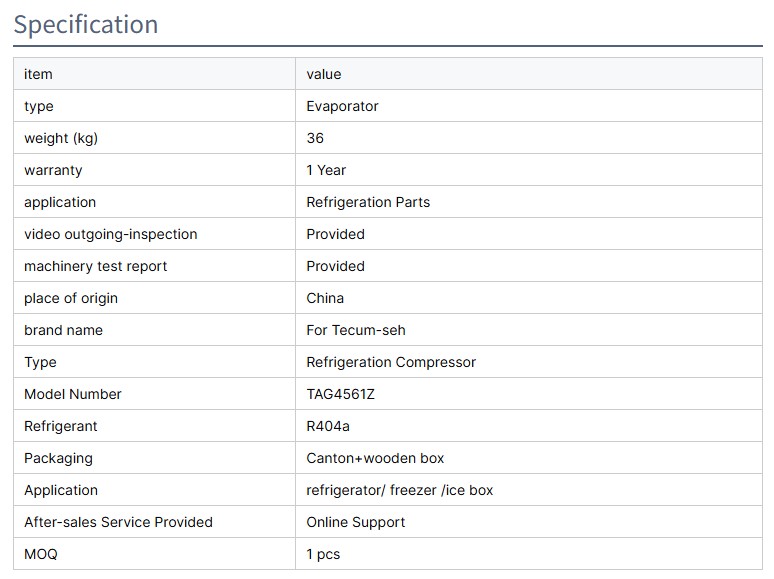
Task: Click the R404a refrigerant value
Action: [326, 426]
